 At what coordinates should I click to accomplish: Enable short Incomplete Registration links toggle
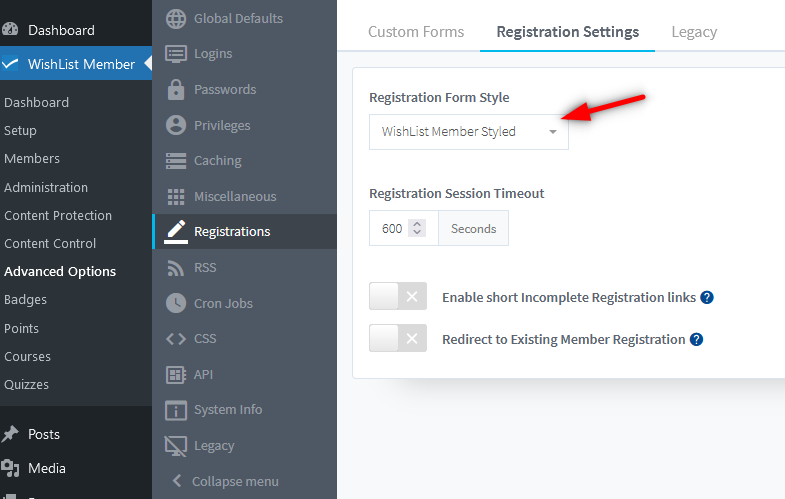pos(398,297)
